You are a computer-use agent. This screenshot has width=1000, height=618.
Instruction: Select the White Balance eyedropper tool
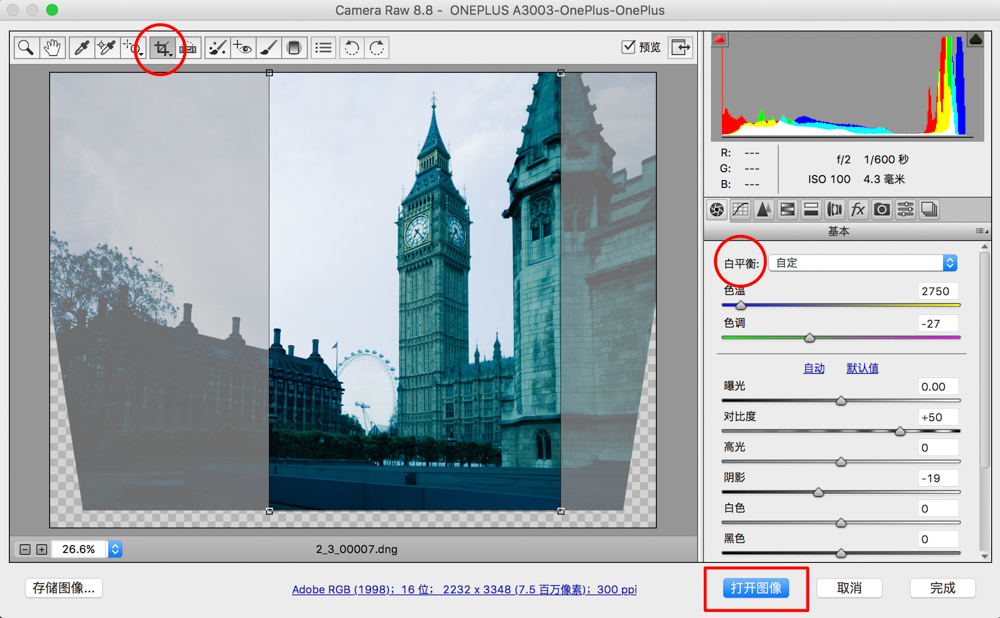tap(81, 48)
